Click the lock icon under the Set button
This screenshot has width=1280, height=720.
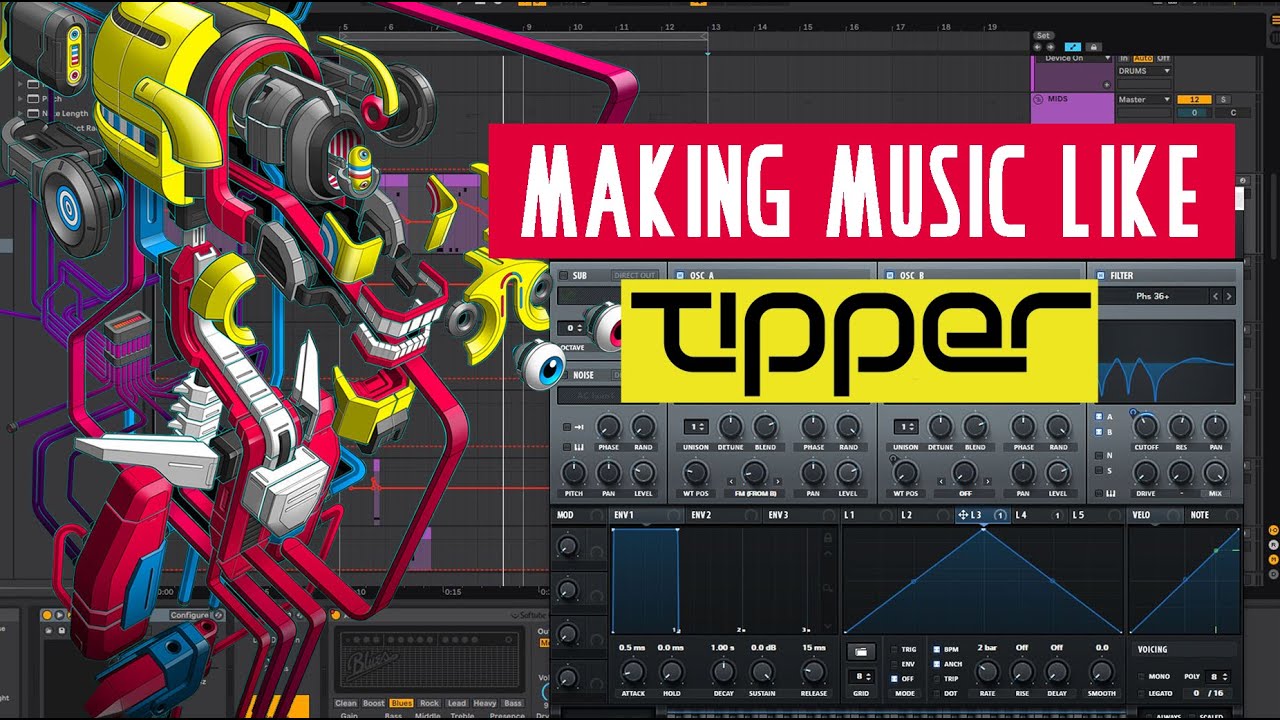[1093, 46]
